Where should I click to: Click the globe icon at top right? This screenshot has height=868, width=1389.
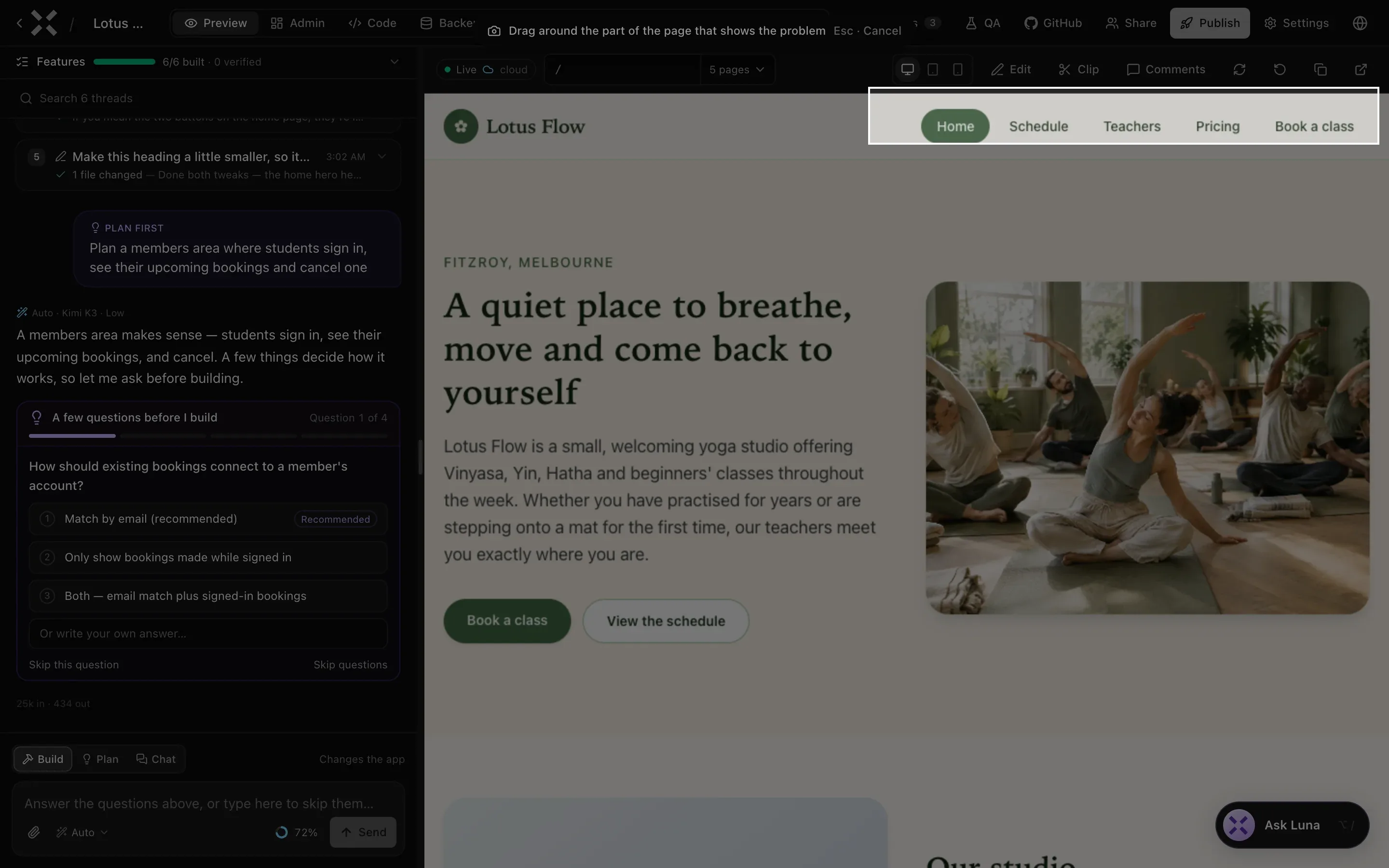1360,23
